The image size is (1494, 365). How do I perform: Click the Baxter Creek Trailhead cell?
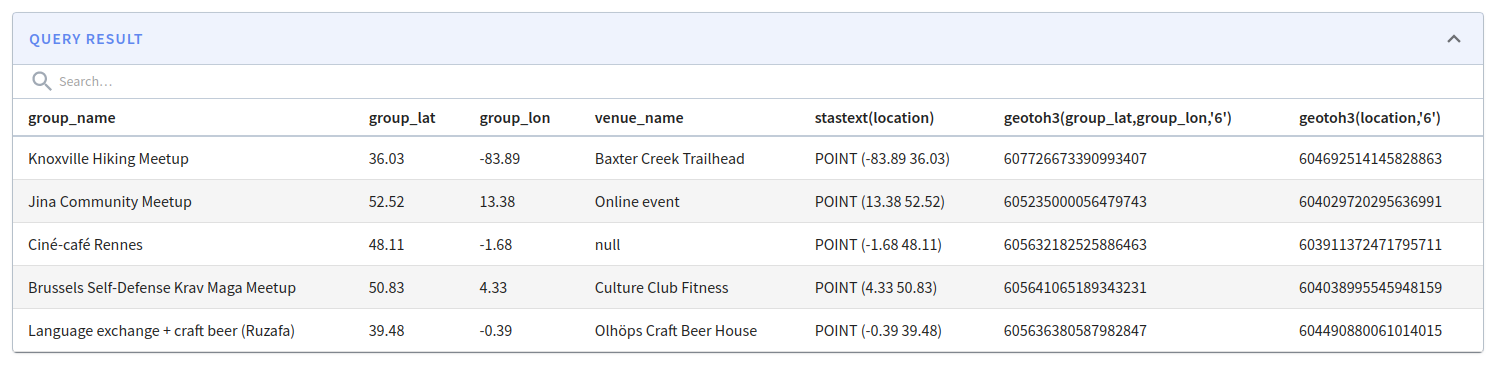669,158
